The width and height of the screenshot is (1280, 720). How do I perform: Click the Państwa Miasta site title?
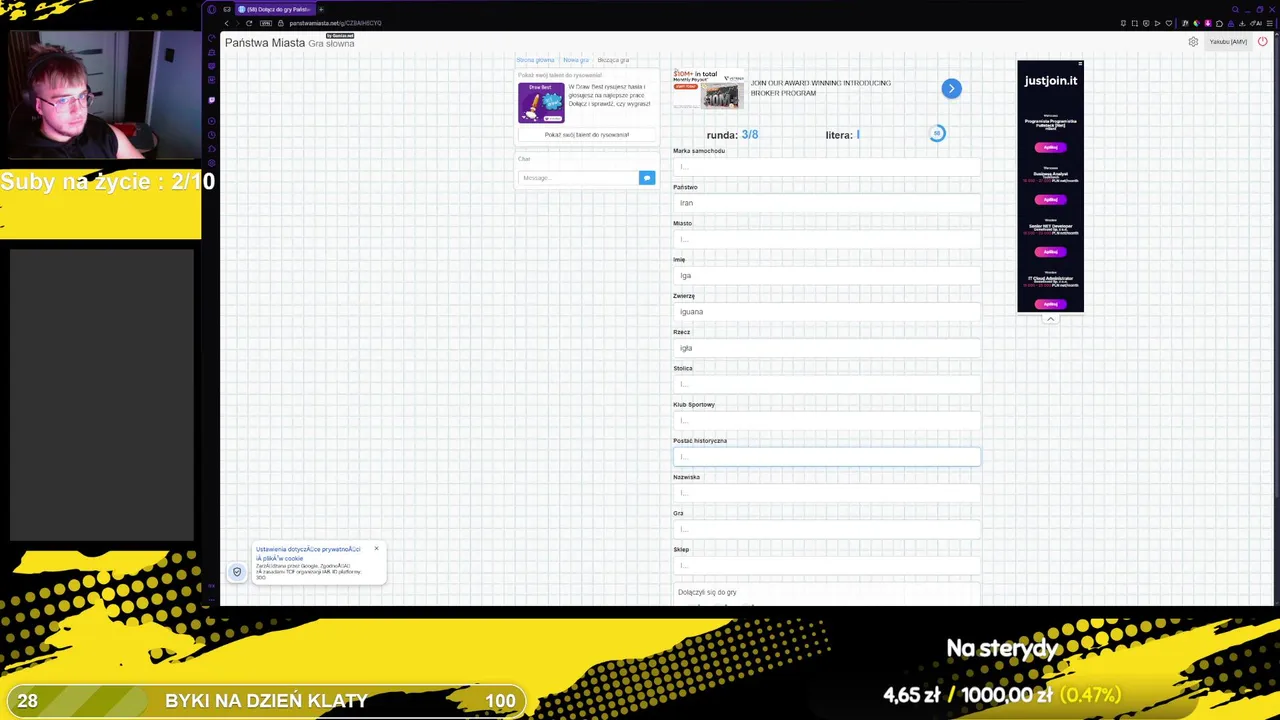click(265, 43)
